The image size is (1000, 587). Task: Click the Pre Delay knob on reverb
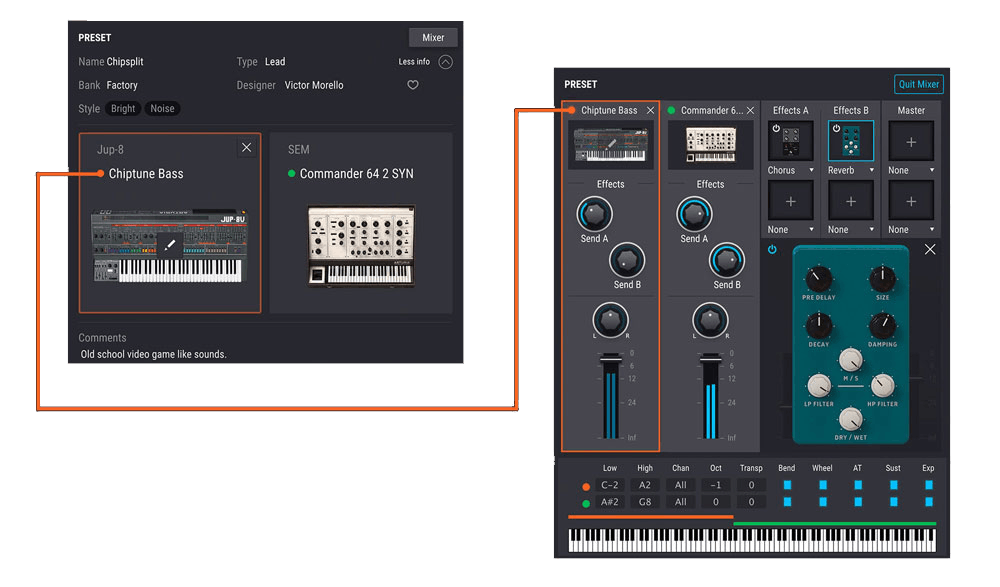(x=818, y=278)
